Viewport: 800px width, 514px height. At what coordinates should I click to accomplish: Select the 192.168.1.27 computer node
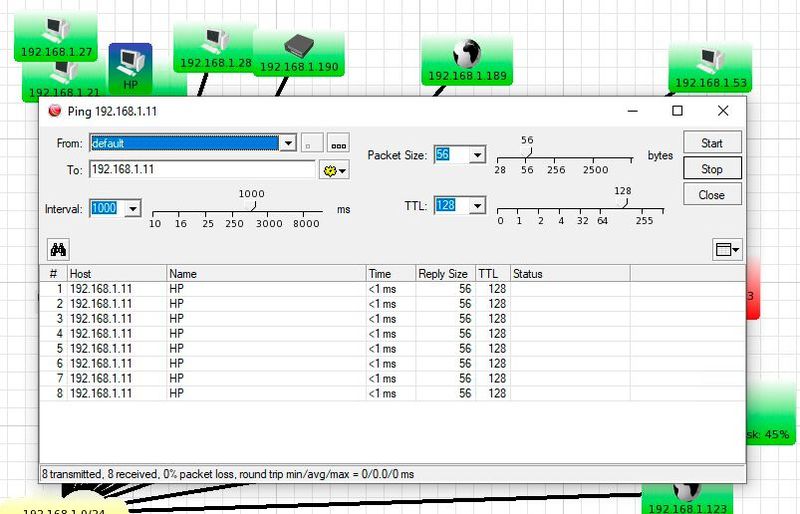click(56, 37)
